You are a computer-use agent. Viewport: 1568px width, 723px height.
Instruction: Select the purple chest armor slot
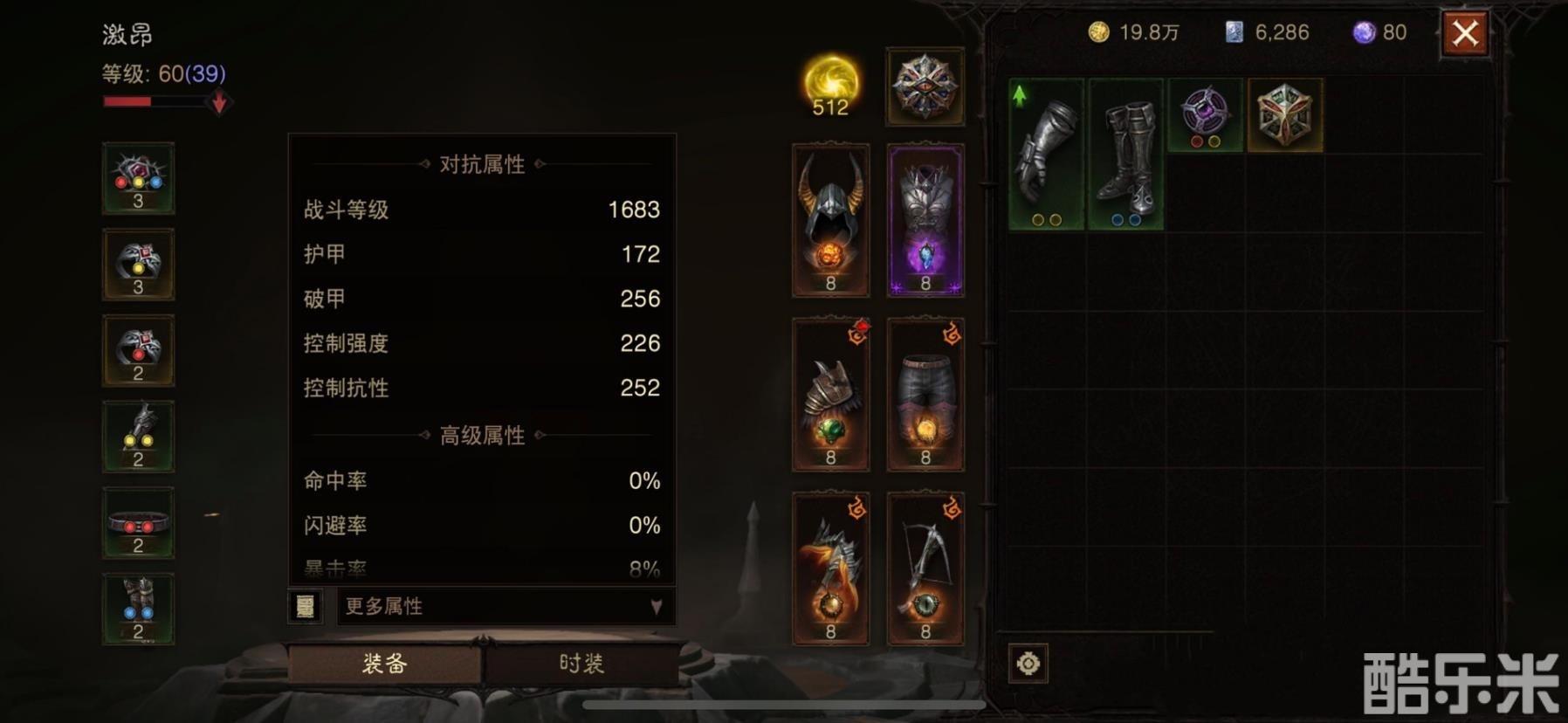tap(925, 221)
